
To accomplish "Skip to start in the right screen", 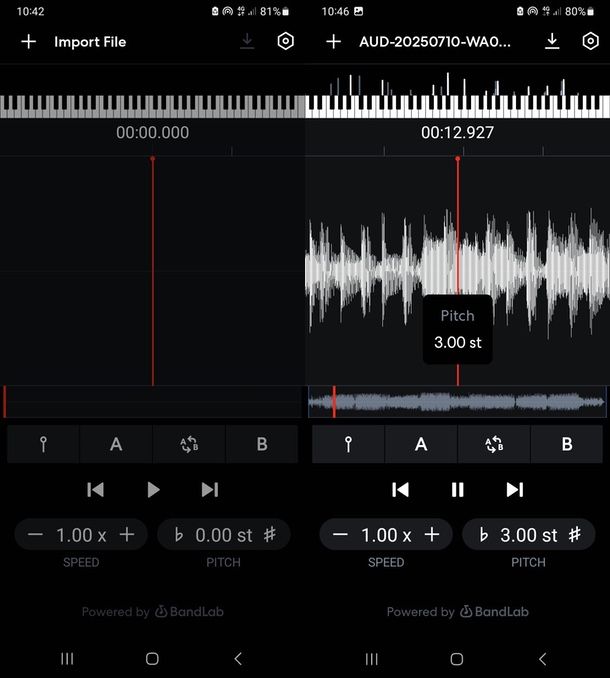I will [x=400, y=490].
